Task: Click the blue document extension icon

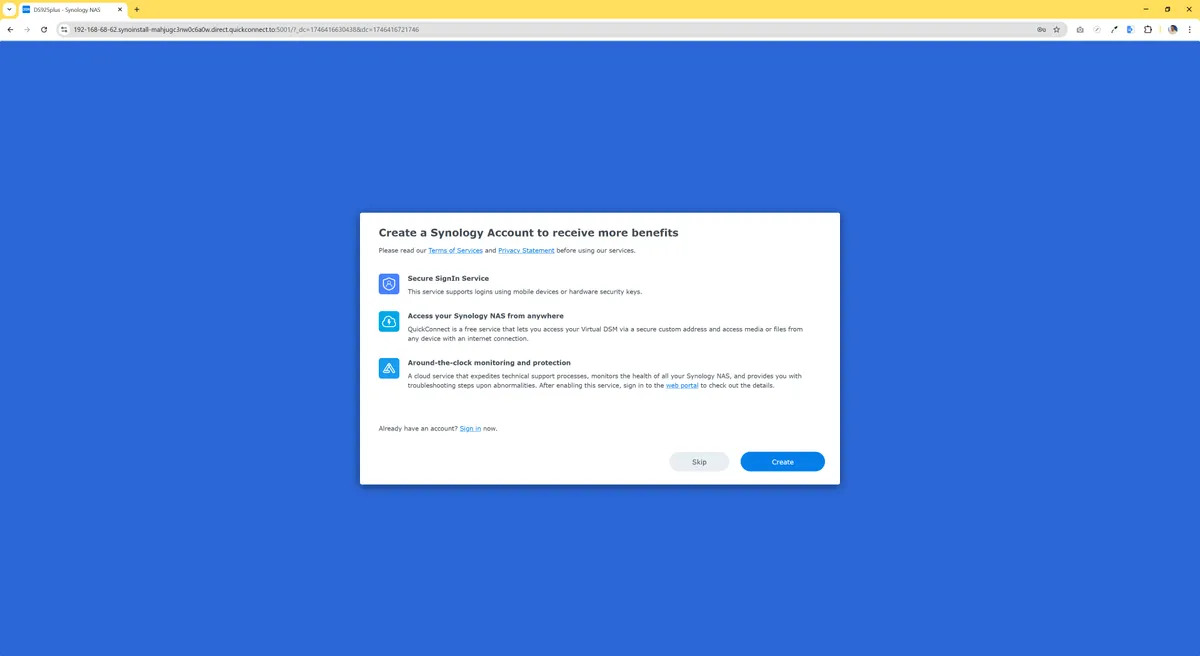Action: click(x=1130, y=29)
